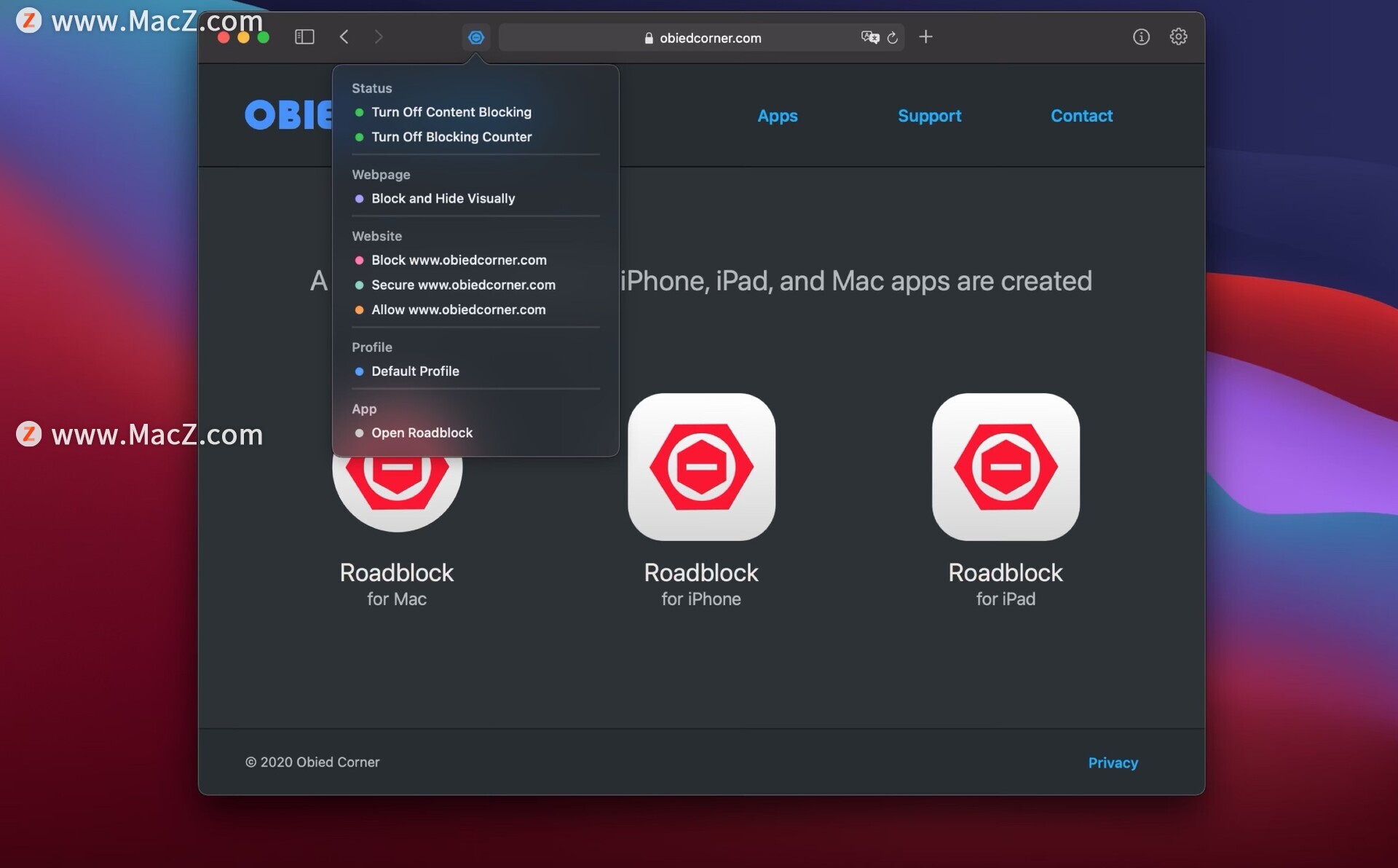The height and width of the screenshot is (868, 1398).
Task: Open the settings gear icon
Action: click(x=1178, y=36)
